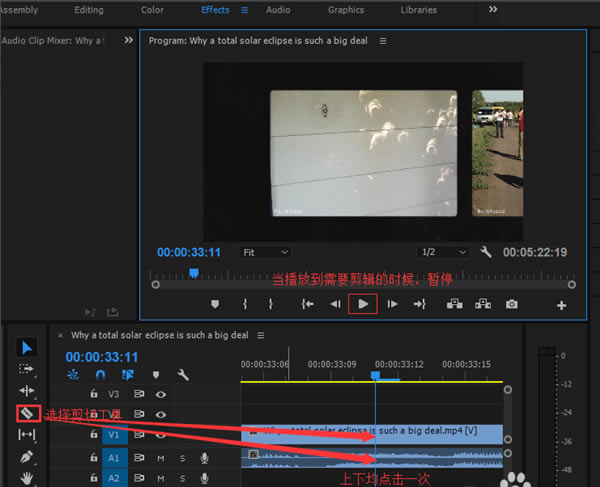Select the Selection arrow tool
Image resolution: width=600 pixels, height=487 pixels.
click(x=27, y=347)
